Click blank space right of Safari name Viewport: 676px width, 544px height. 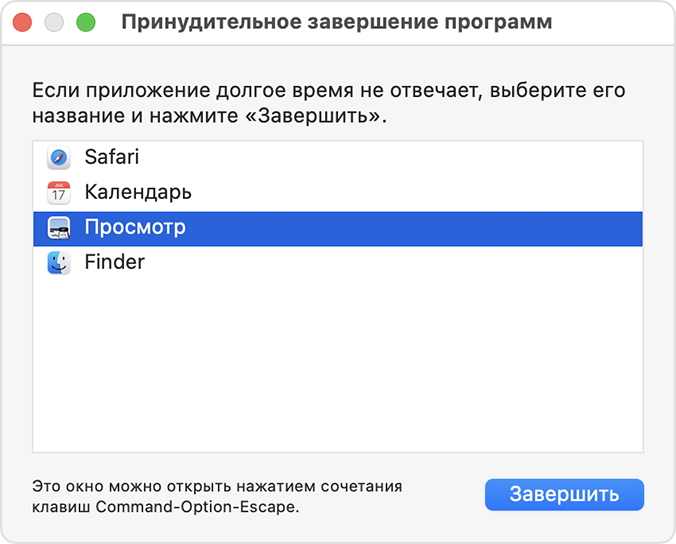point(400,158)
